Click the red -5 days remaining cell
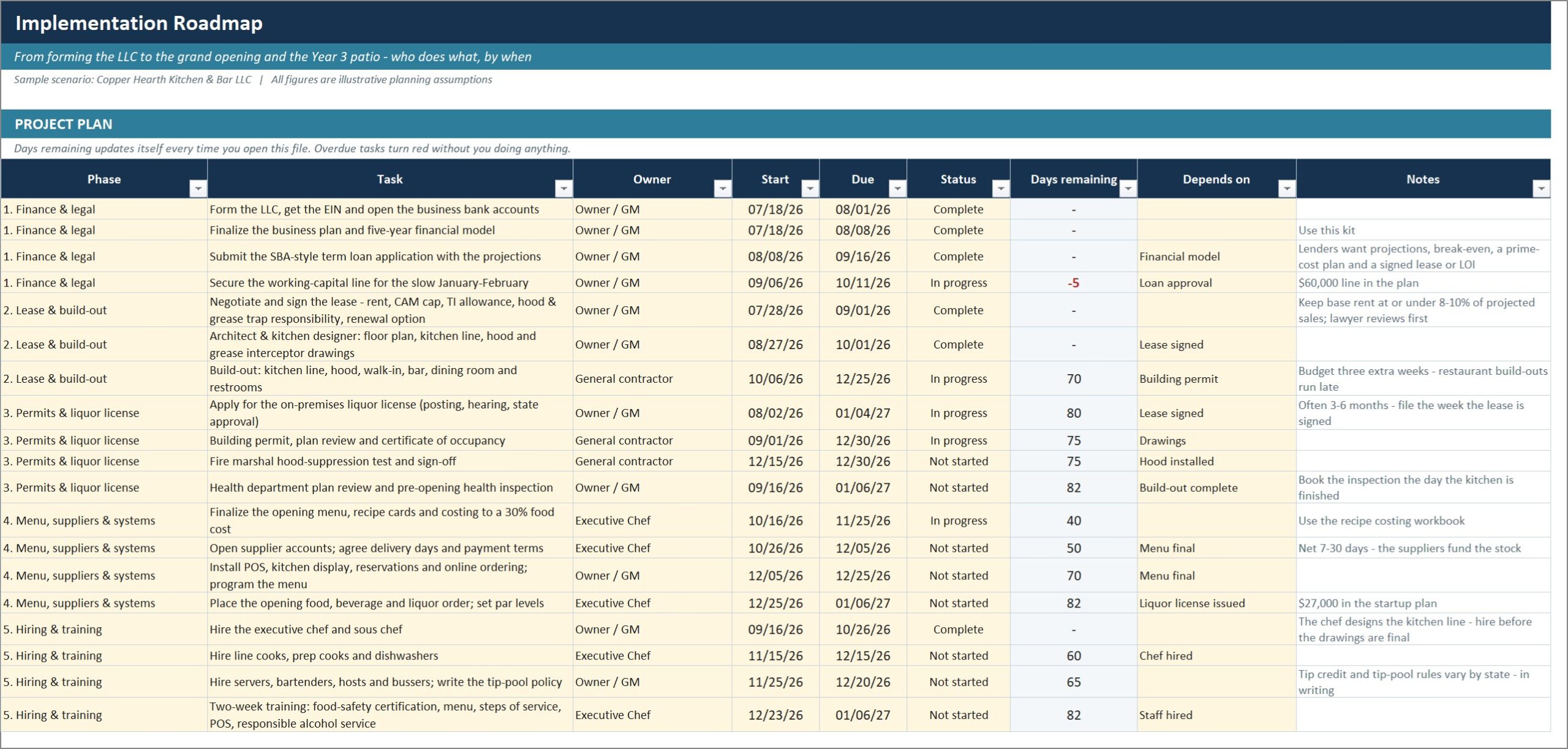 1074,283
